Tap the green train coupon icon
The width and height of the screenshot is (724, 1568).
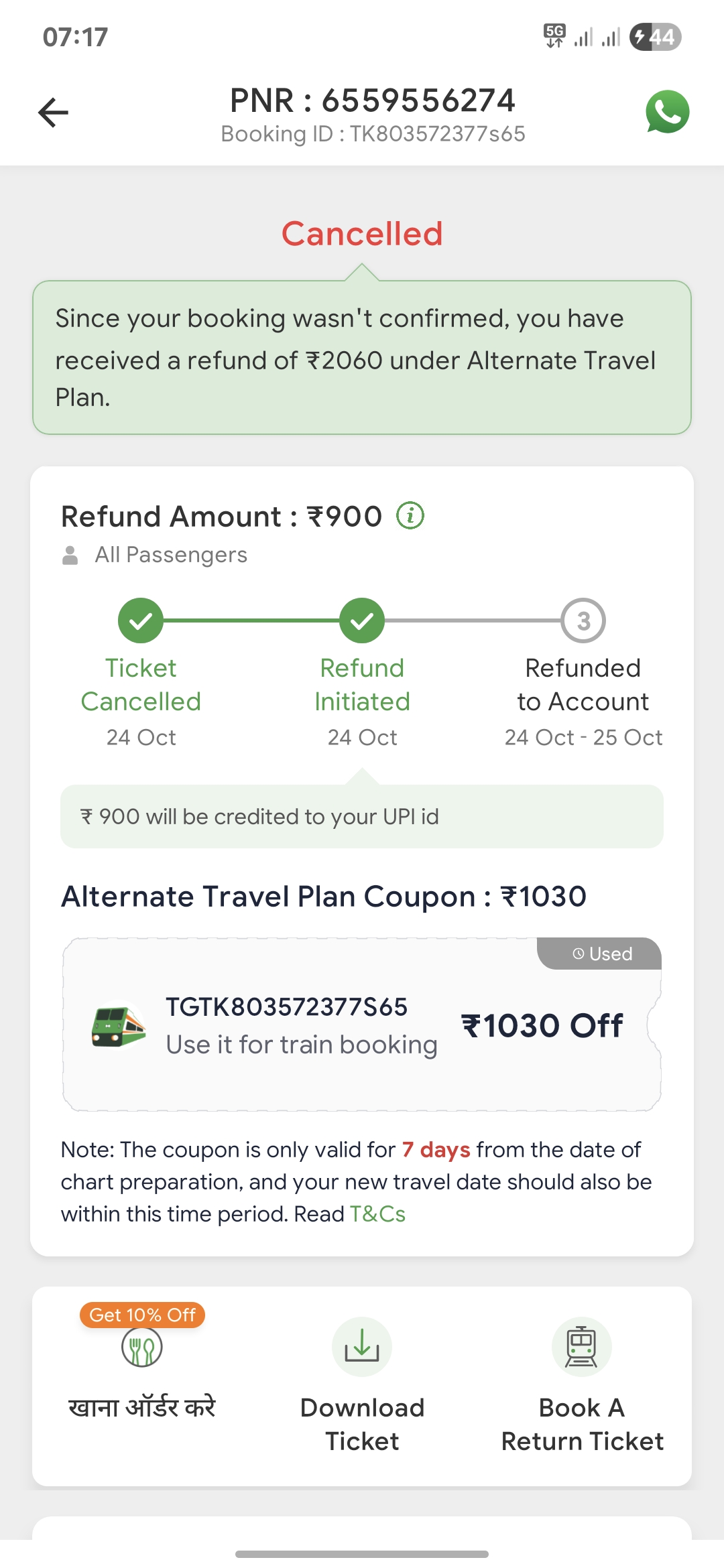119,1025
